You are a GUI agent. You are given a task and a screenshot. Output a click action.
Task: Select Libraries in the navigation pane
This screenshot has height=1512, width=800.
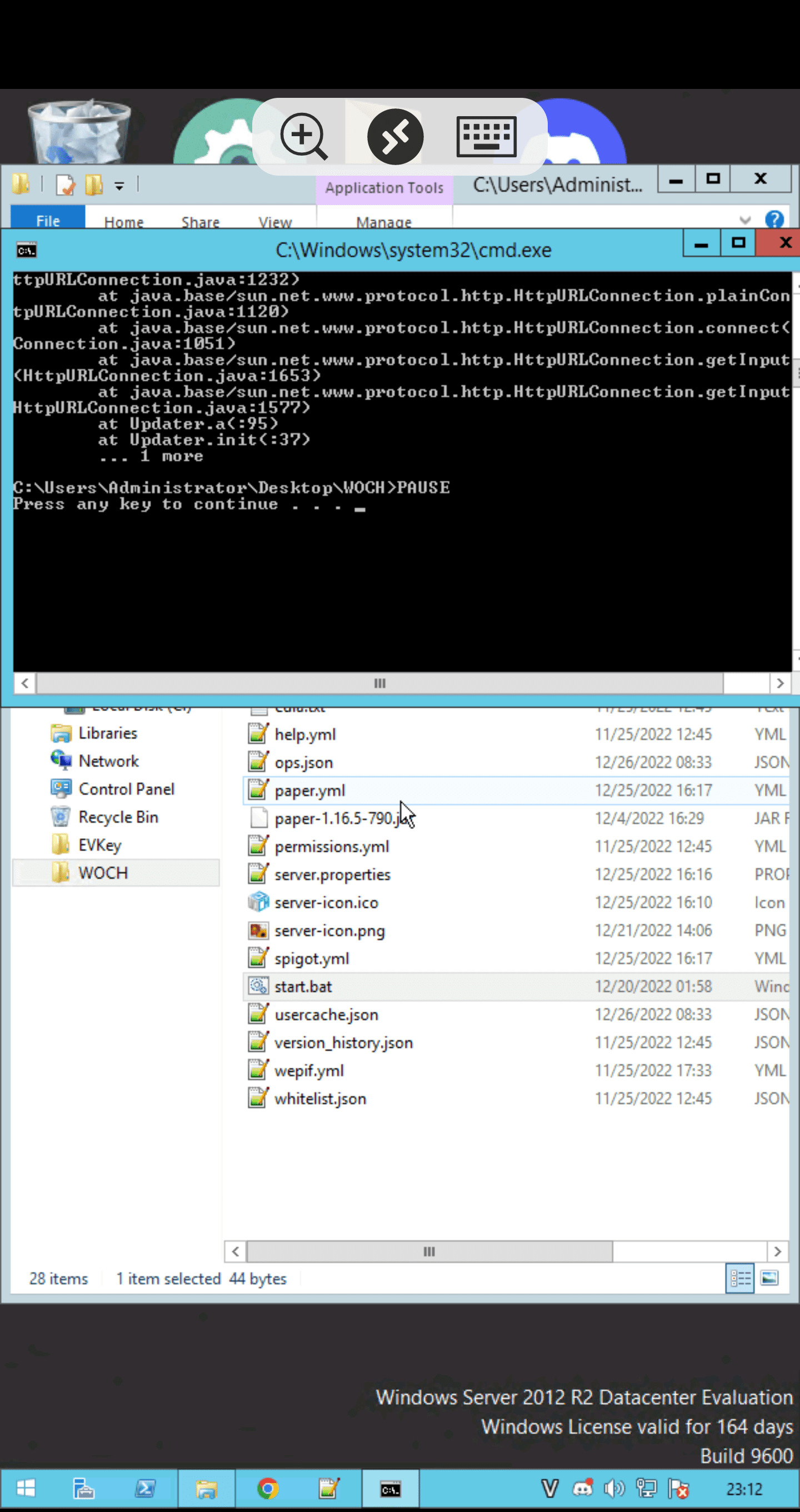108,733
